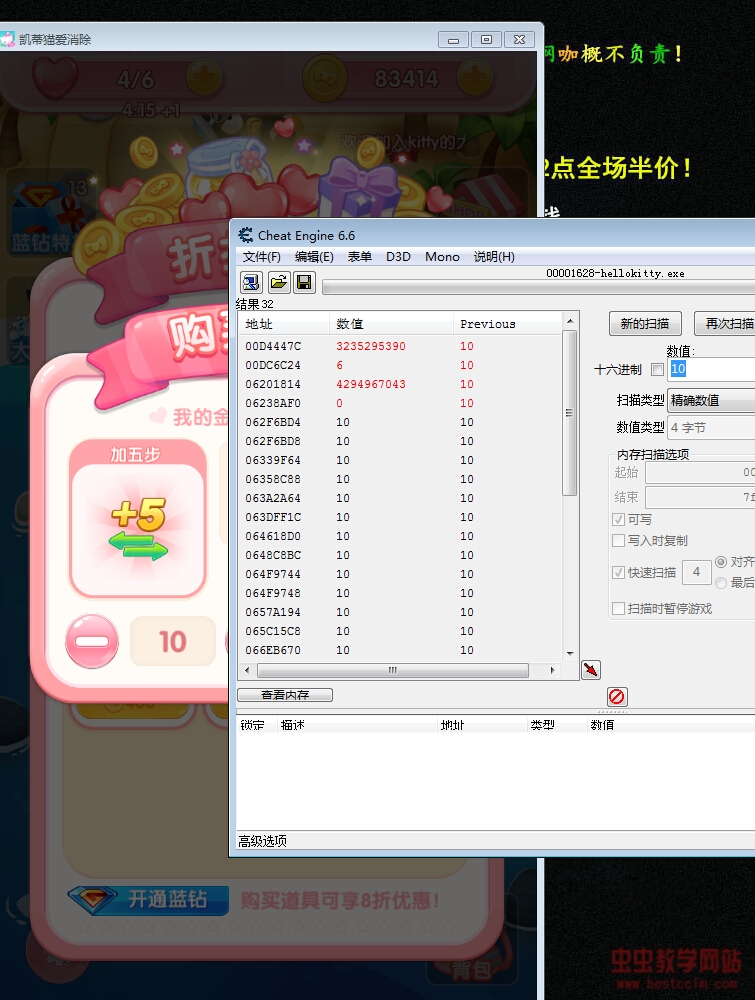The height and width of the screenshot is (1000, 755).
Task: Click the results list vertical scrollbar thumb
Action: pos(569,413)
